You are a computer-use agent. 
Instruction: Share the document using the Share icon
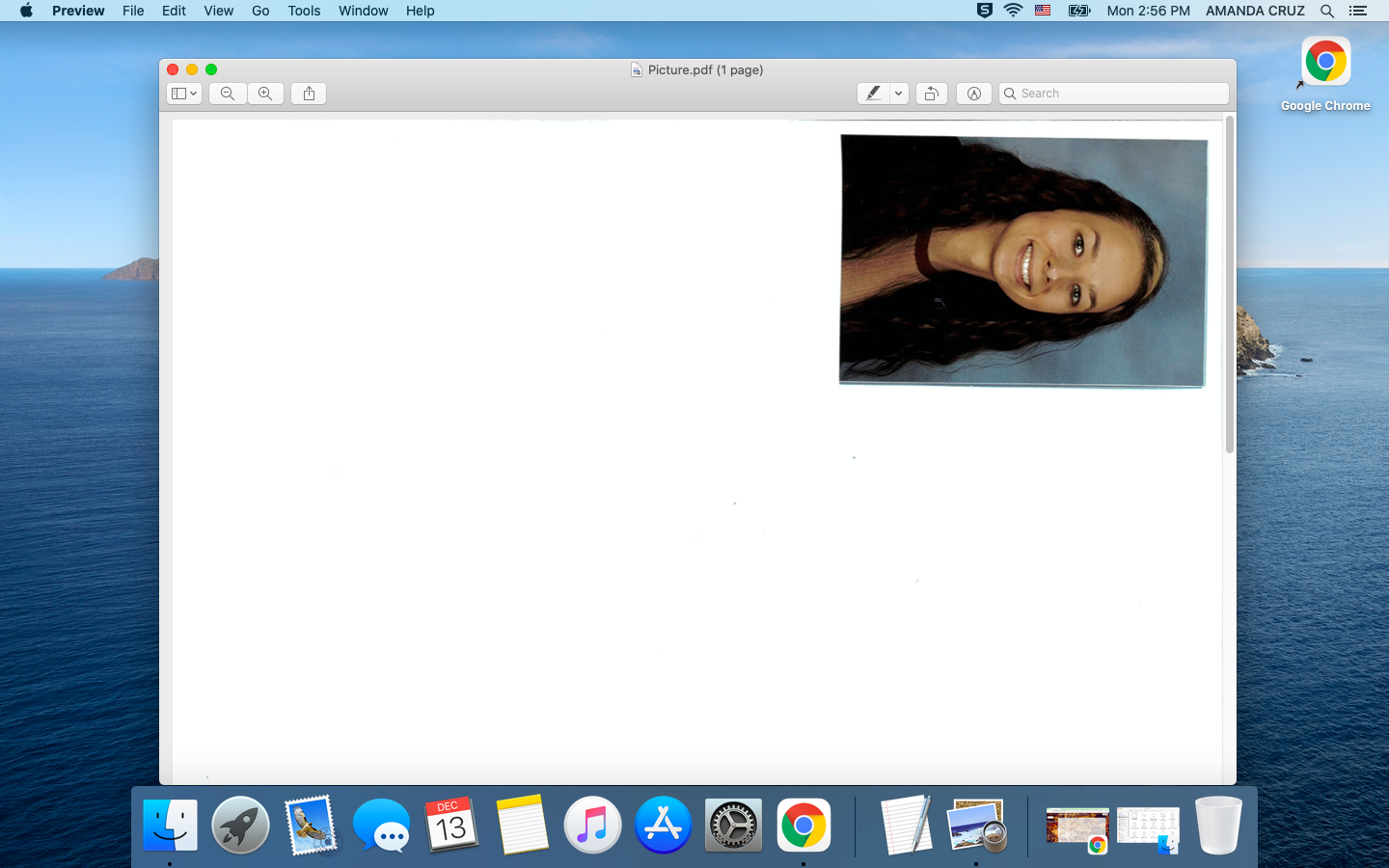(x=309, y=94)
